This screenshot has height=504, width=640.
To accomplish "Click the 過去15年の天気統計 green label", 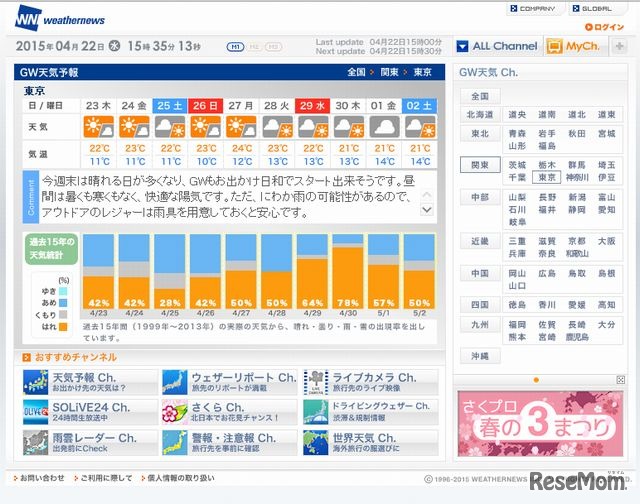I will [x=51, y=248].
